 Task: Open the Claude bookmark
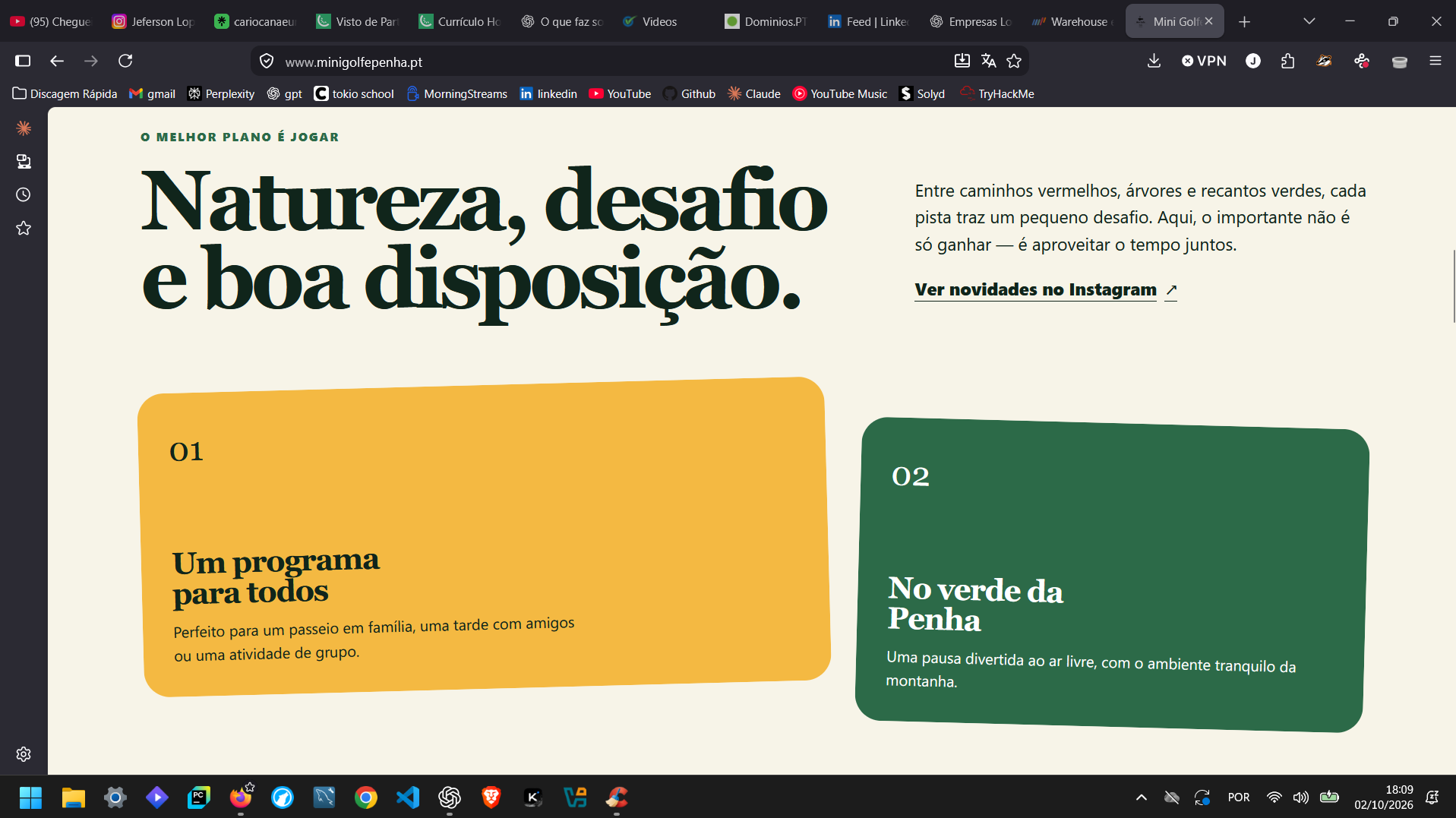tap(754, 93)
